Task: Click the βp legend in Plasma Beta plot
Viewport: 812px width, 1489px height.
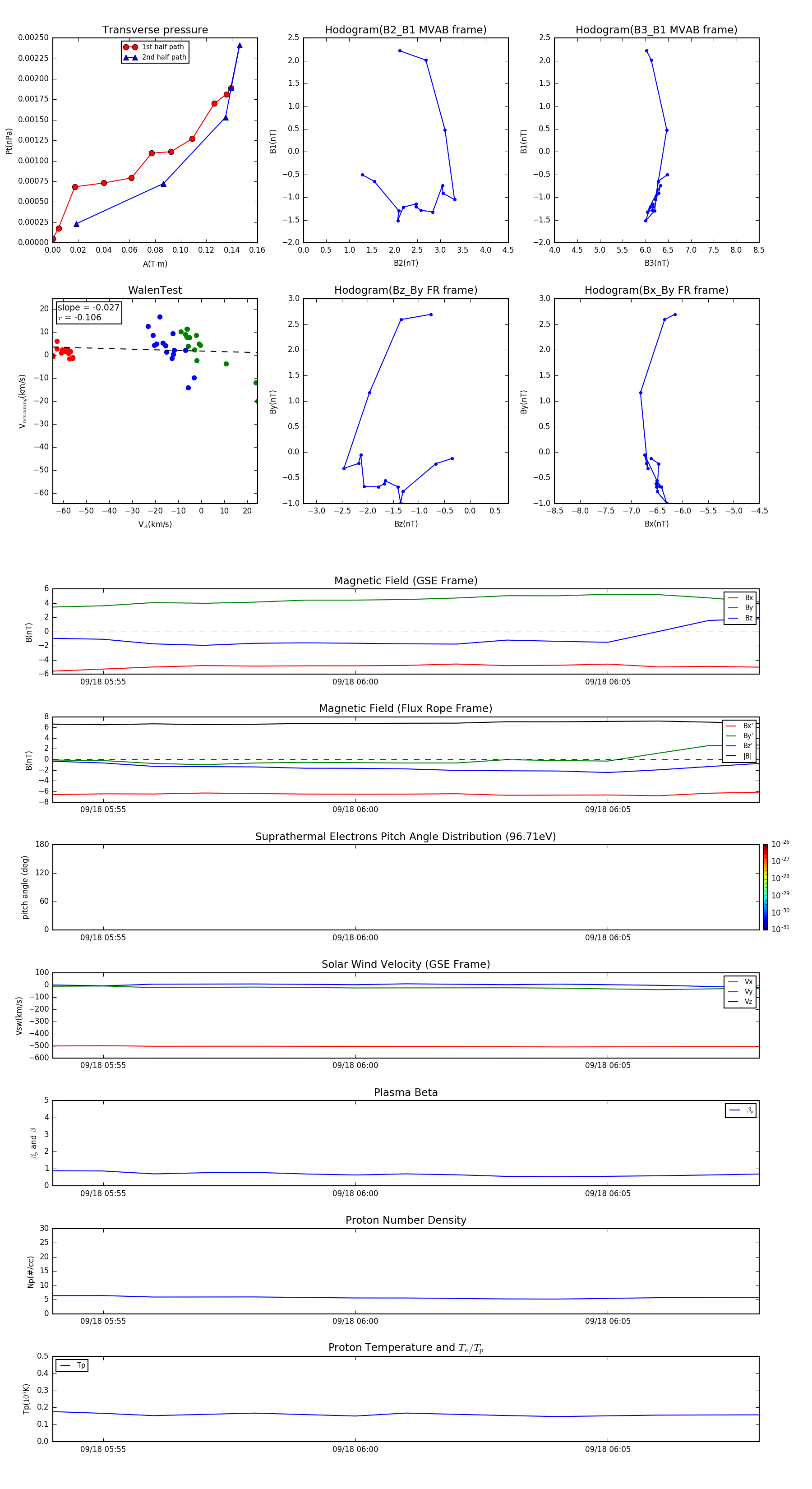Action: (x=741, y=1110)
